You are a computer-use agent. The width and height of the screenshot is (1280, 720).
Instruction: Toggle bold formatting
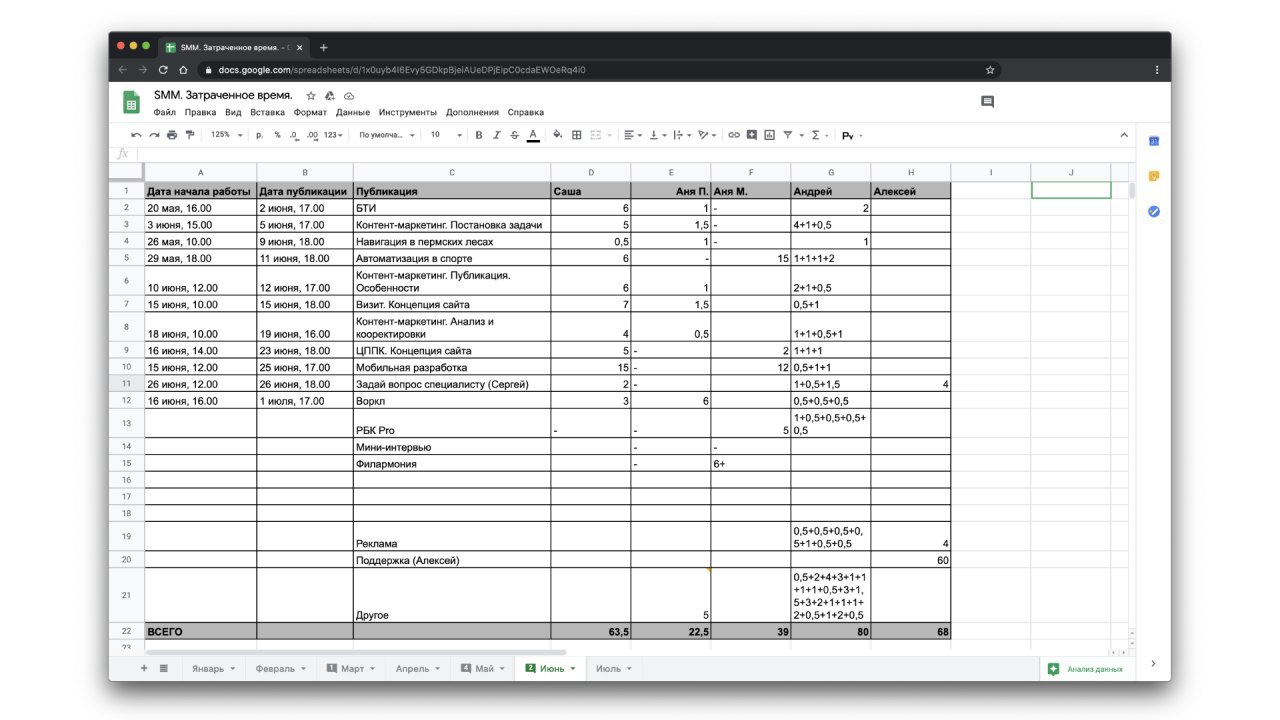click(479, 135)
